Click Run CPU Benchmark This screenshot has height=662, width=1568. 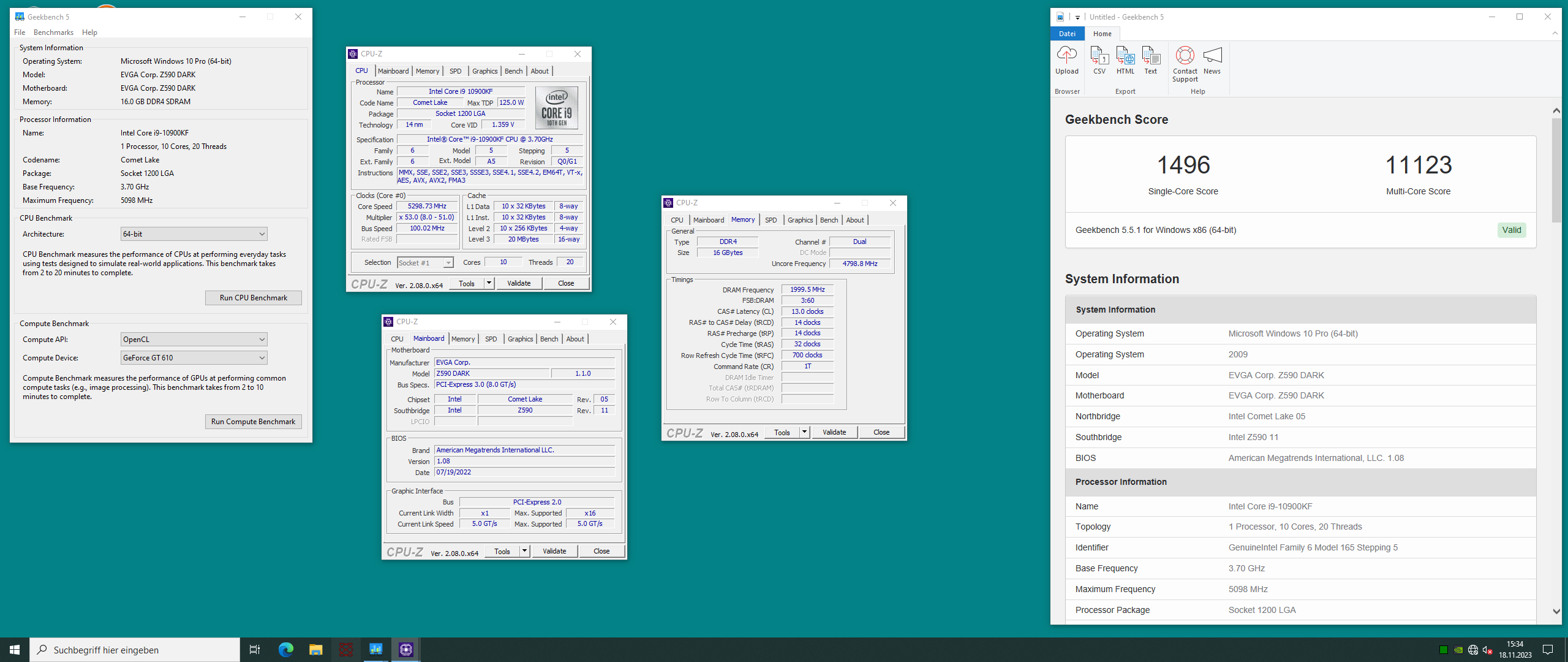(254, 298)
